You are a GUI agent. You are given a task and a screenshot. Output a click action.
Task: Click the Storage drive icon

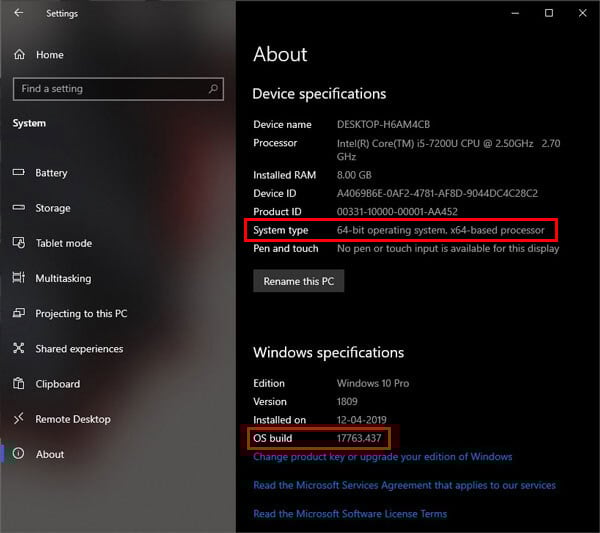(x=18, y=207)
